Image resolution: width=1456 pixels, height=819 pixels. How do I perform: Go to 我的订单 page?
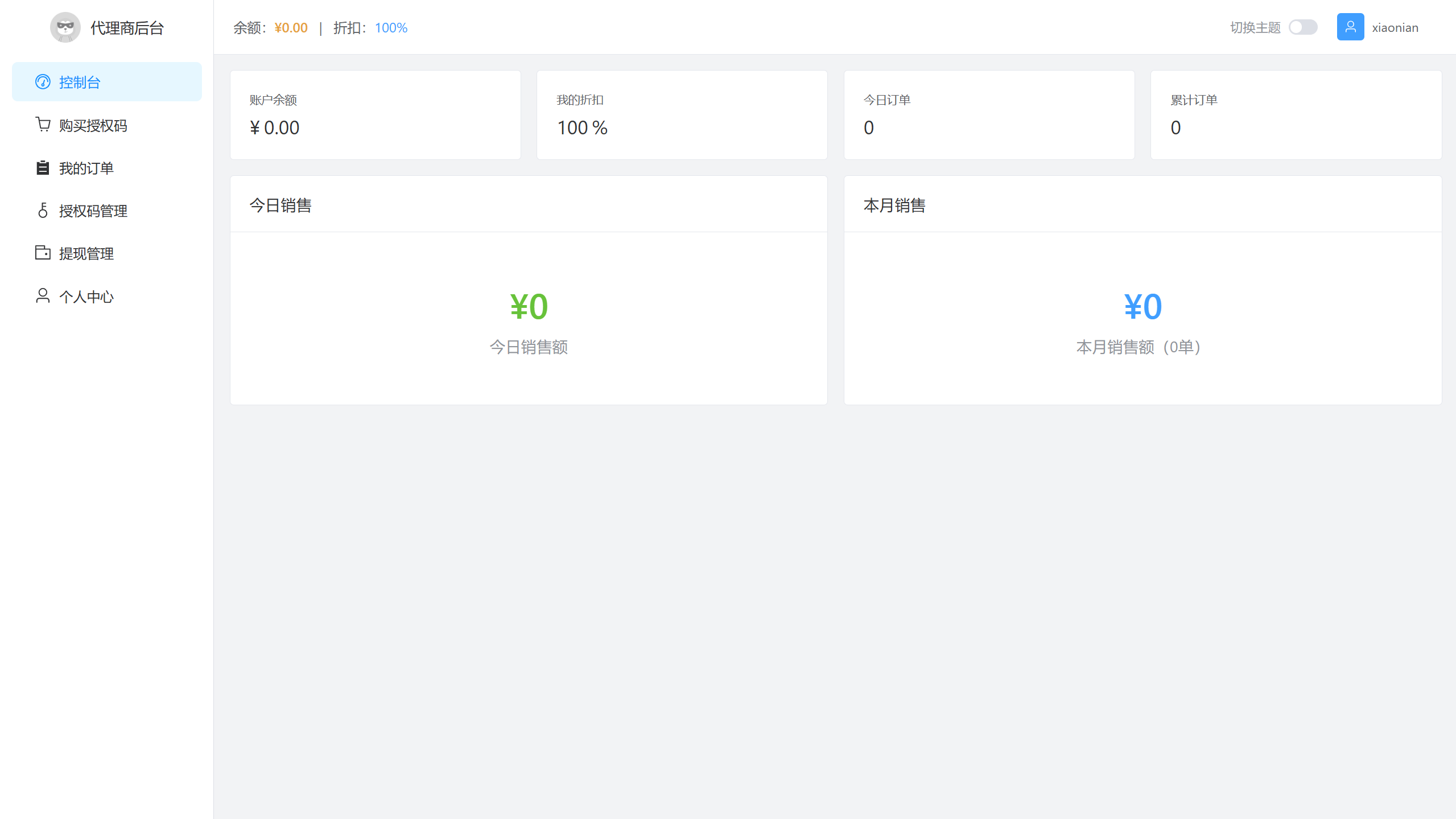86,168
